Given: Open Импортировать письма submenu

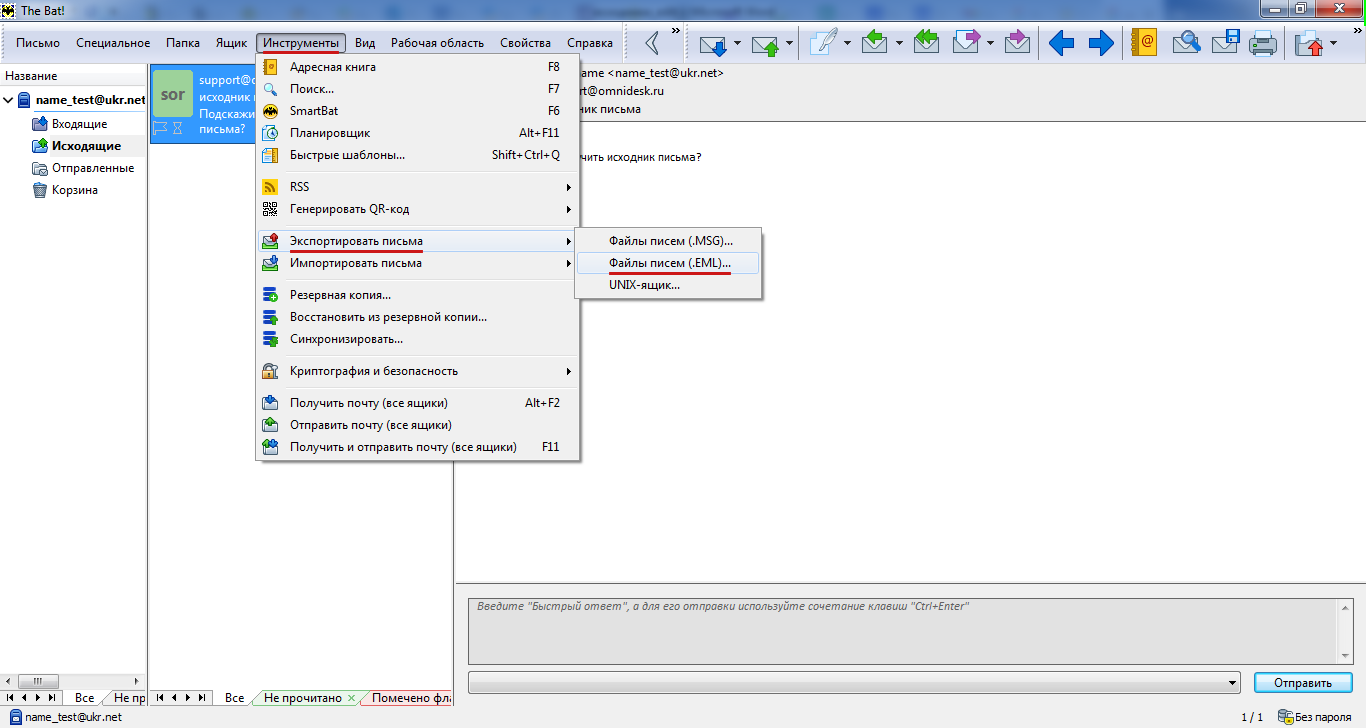Looking at the screenshot, I should 418,263.
